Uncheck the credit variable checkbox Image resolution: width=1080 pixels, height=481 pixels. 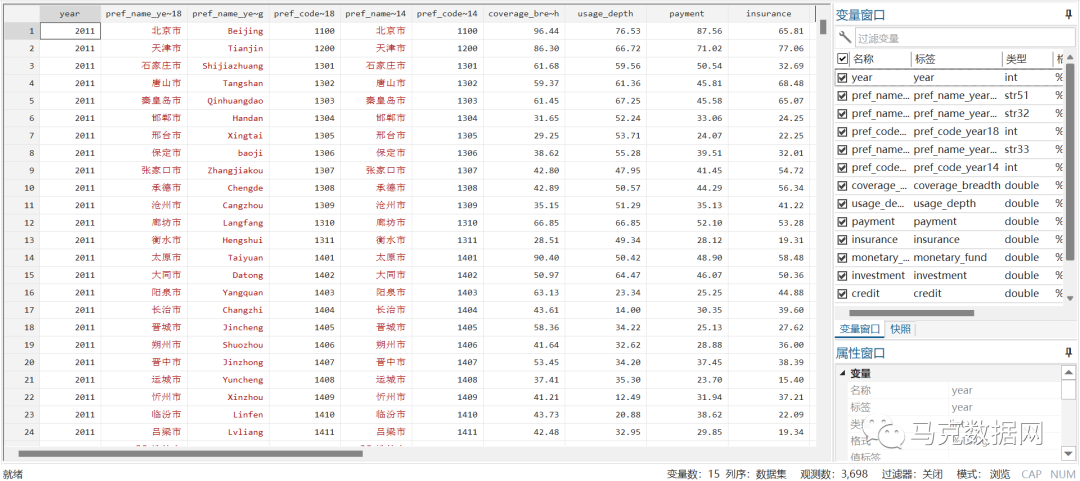click(x=842, y=294)
